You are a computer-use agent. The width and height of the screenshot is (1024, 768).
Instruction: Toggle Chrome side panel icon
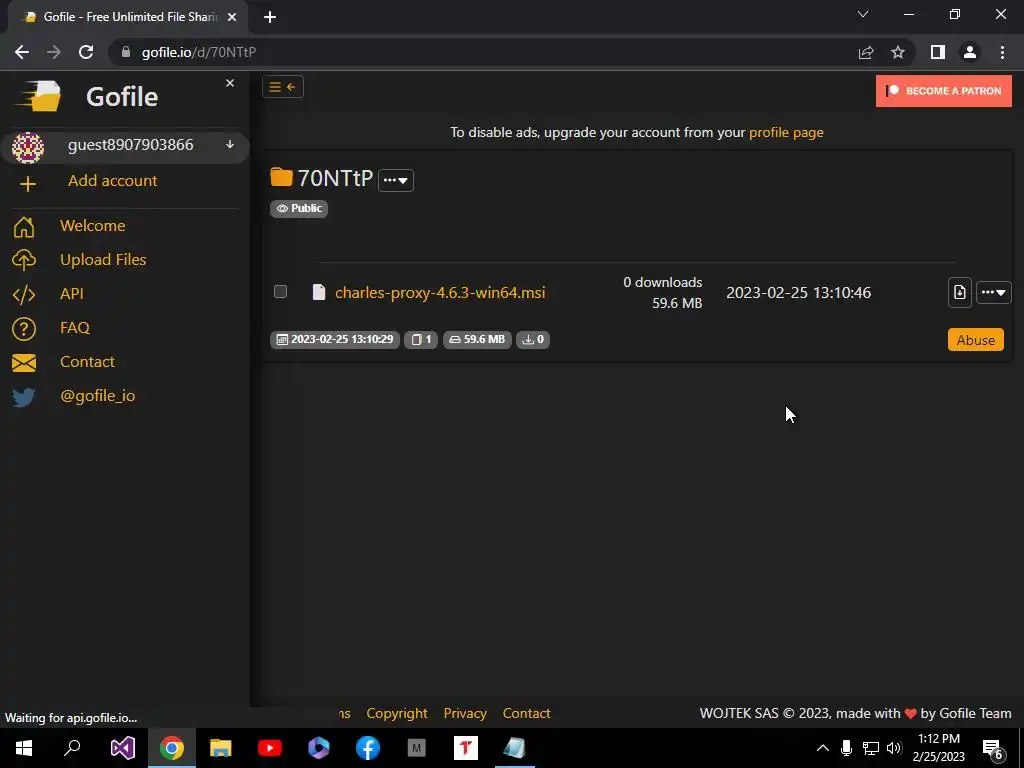938,52
